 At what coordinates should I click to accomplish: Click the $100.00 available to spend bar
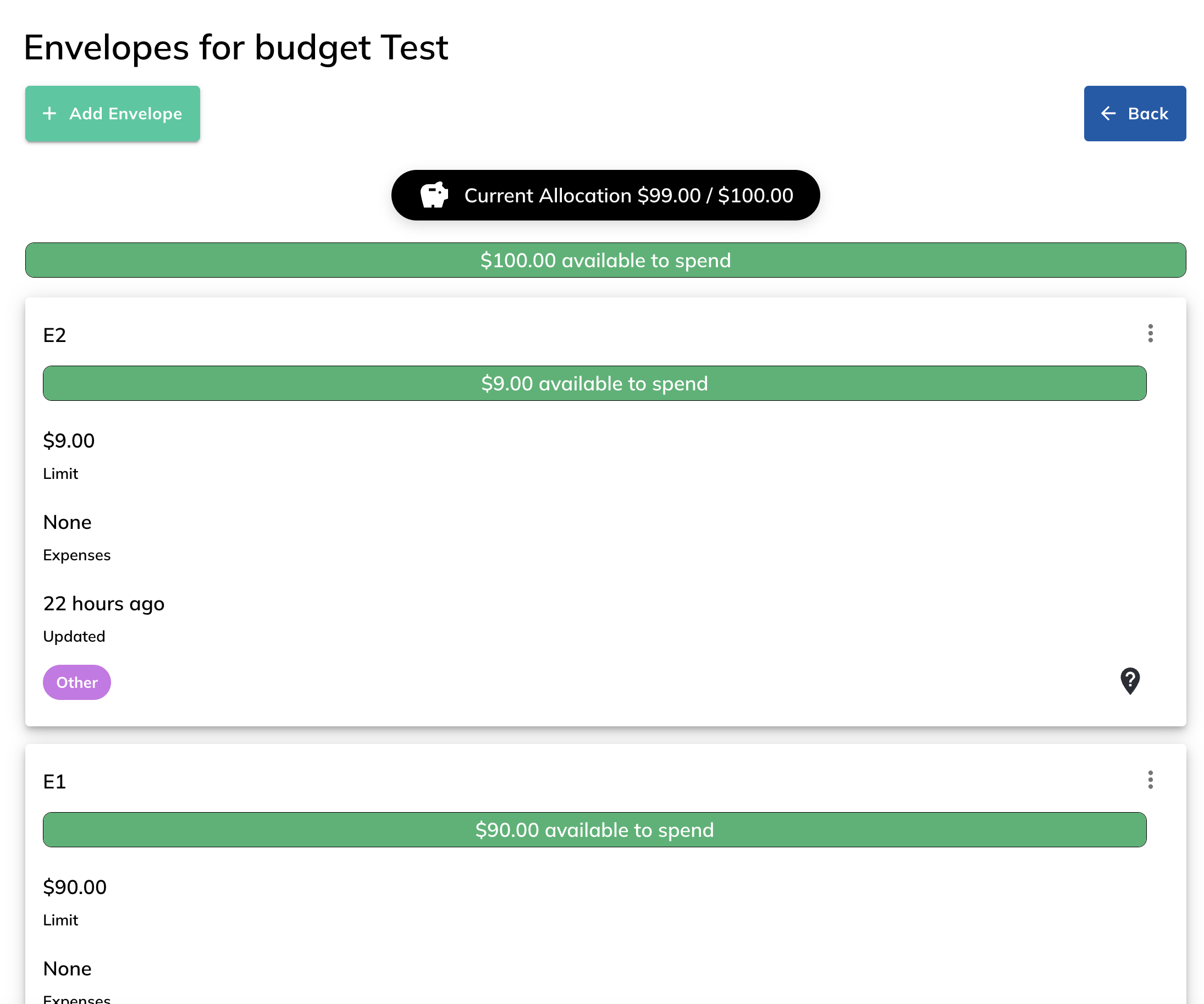tap(605, 260)
